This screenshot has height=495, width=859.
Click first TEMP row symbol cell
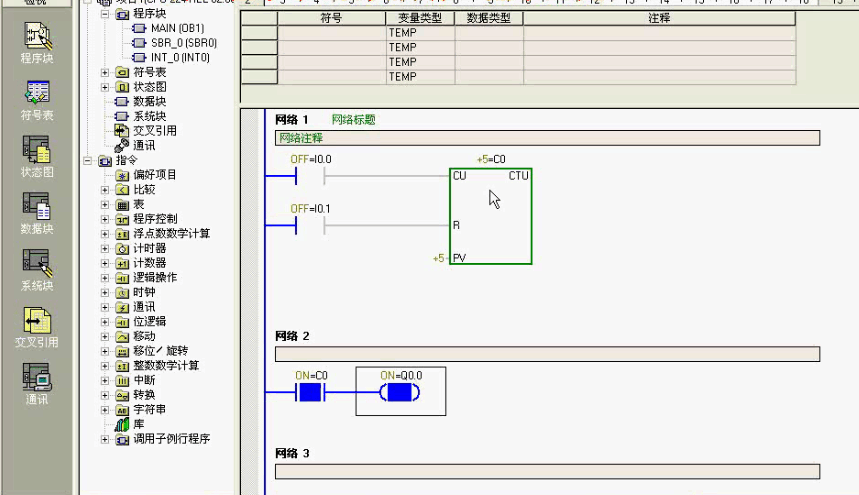pos(331,33)
